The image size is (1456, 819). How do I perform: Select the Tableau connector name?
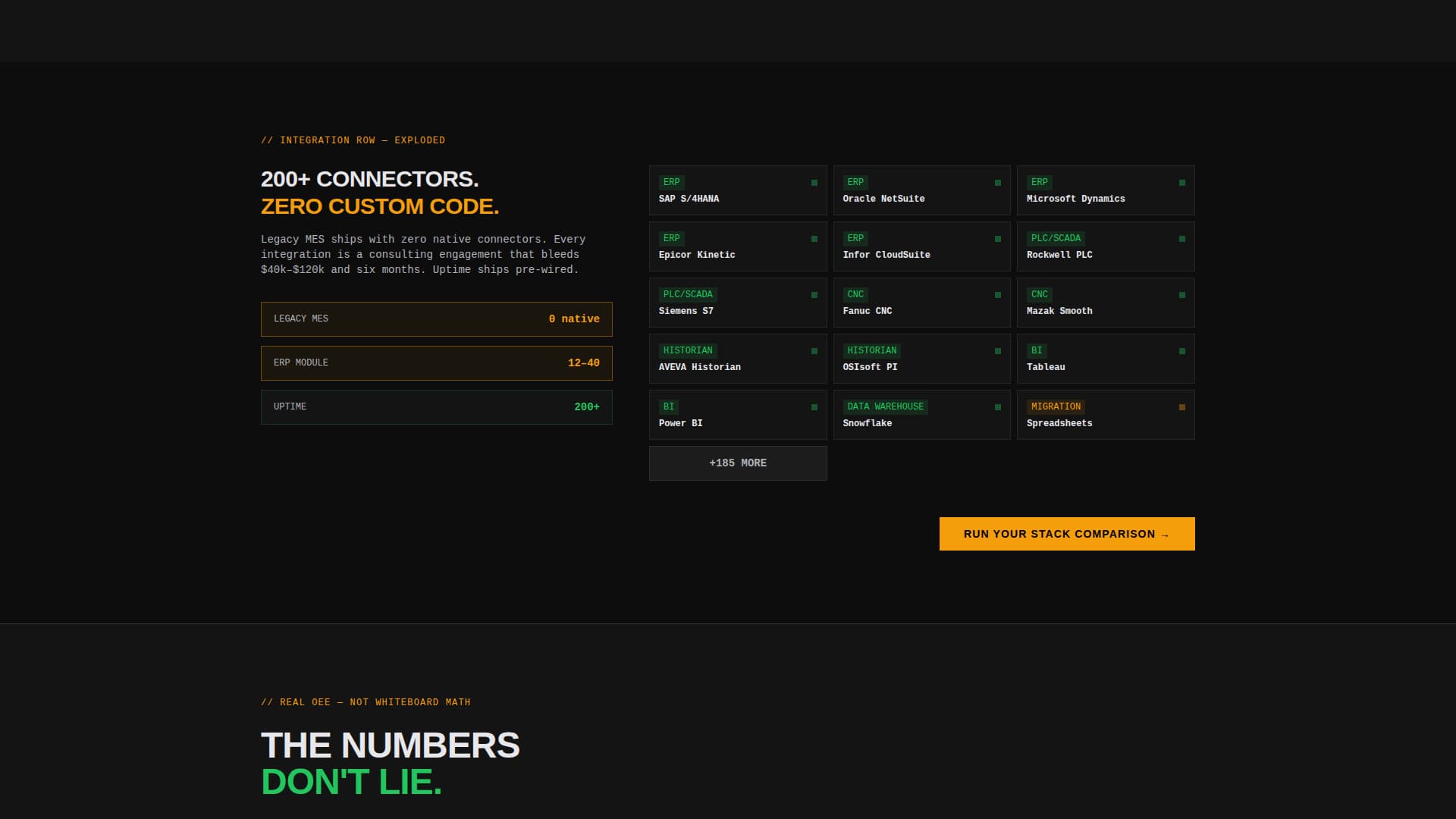point(1046,367)
